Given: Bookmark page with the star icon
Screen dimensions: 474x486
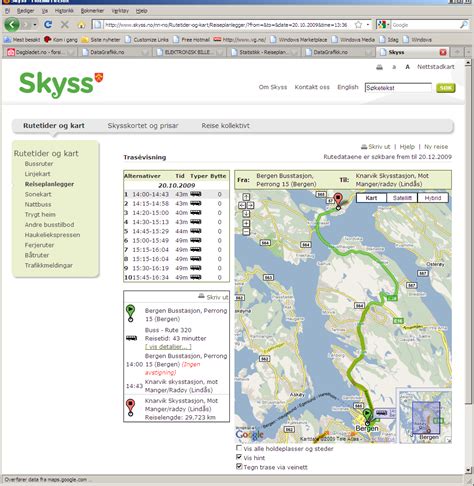Looking at the screenshot, I should pyautogui.click(x=358, y=25).
